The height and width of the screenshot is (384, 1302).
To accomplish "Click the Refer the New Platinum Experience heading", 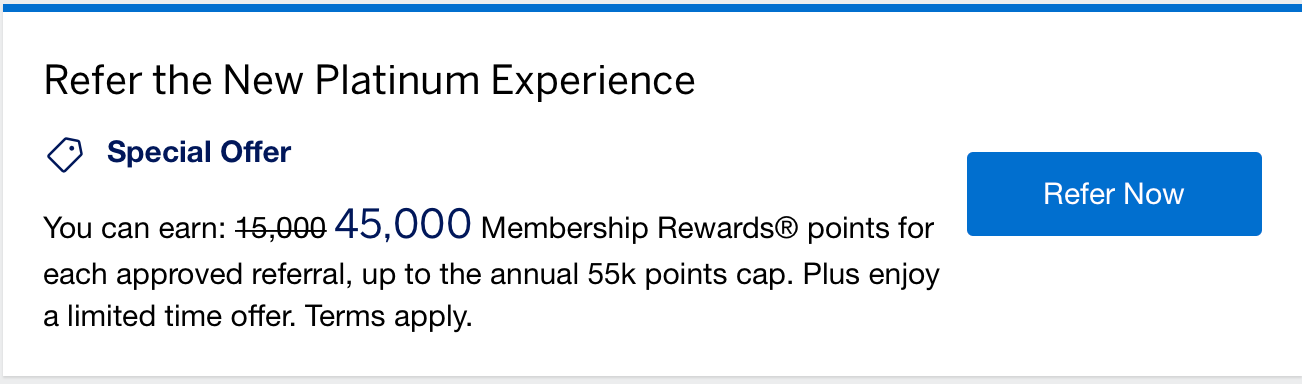I will [369, 80].
